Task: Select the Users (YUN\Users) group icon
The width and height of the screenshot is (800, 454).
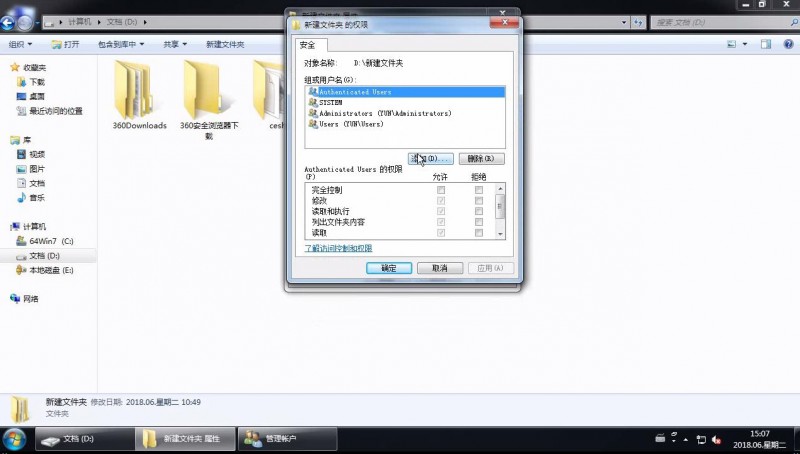Action: [x=313, y=124]
